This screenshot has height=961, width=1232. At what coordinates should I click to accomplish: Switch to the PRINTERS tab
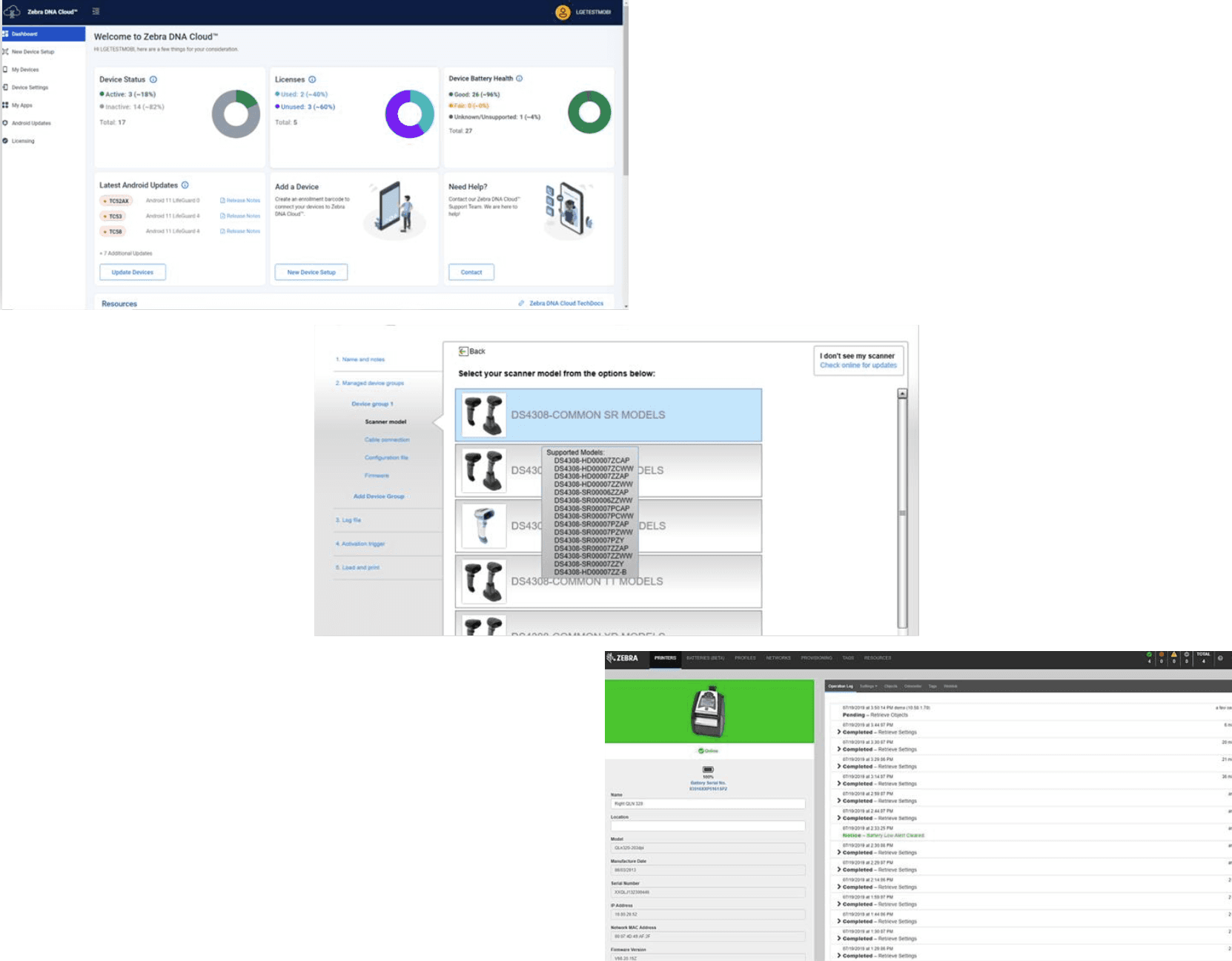coord(665,658)
